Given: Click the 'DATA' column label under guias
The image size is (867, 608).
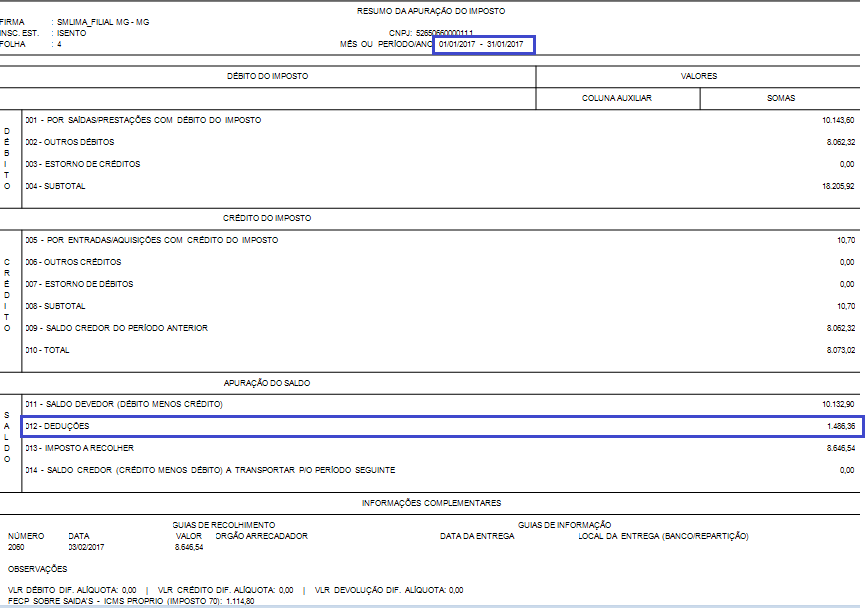Looking at the screenshot, I should (x=79, y=536).
